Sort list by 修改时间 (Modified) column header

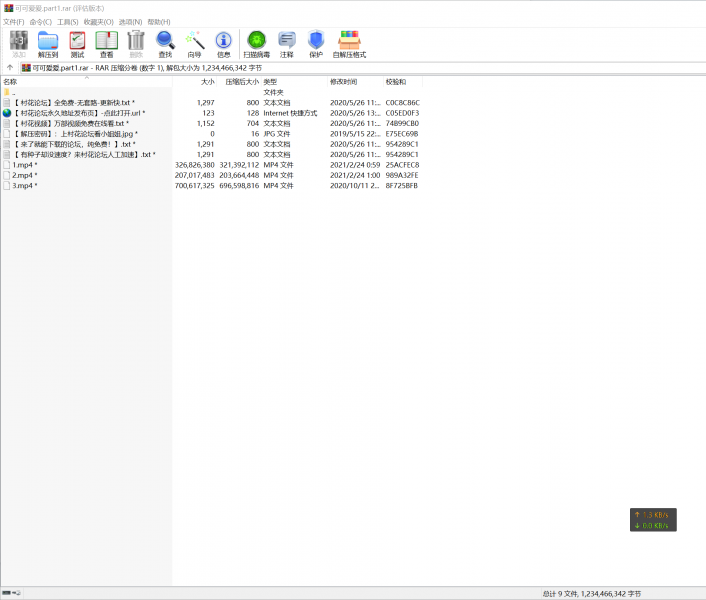pyautogui.click(x=343, y=81)
